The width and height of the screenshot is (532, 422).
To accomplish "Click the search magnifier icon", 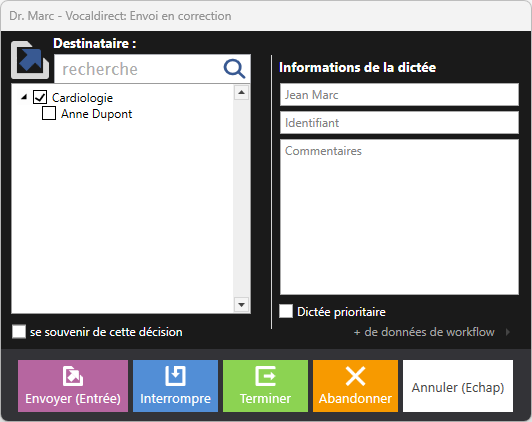I will (x=234, y=69).
